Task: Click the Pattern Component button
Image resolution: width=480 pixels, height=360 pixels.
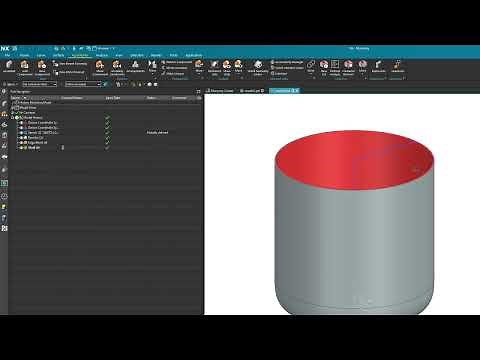Action: tap(177, 62)
